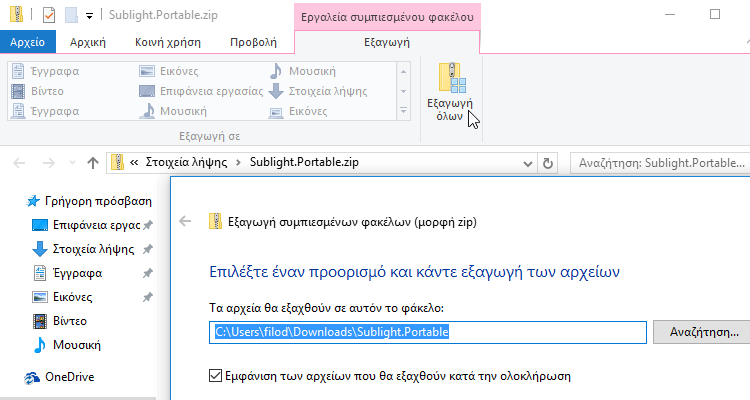750x400 pixels.
Task: Open Έγγραφα in the navigation pane
Action: 67,273
